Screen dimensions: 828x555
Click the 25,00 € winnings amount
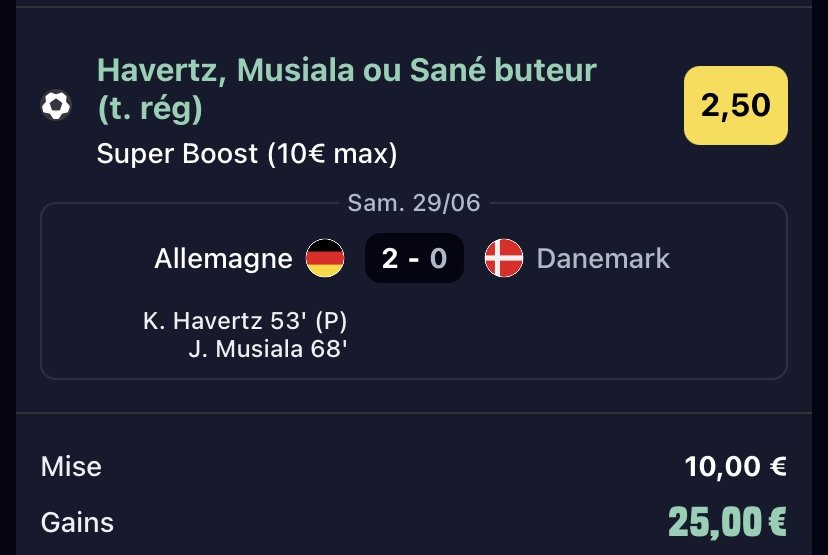point(727,522)
